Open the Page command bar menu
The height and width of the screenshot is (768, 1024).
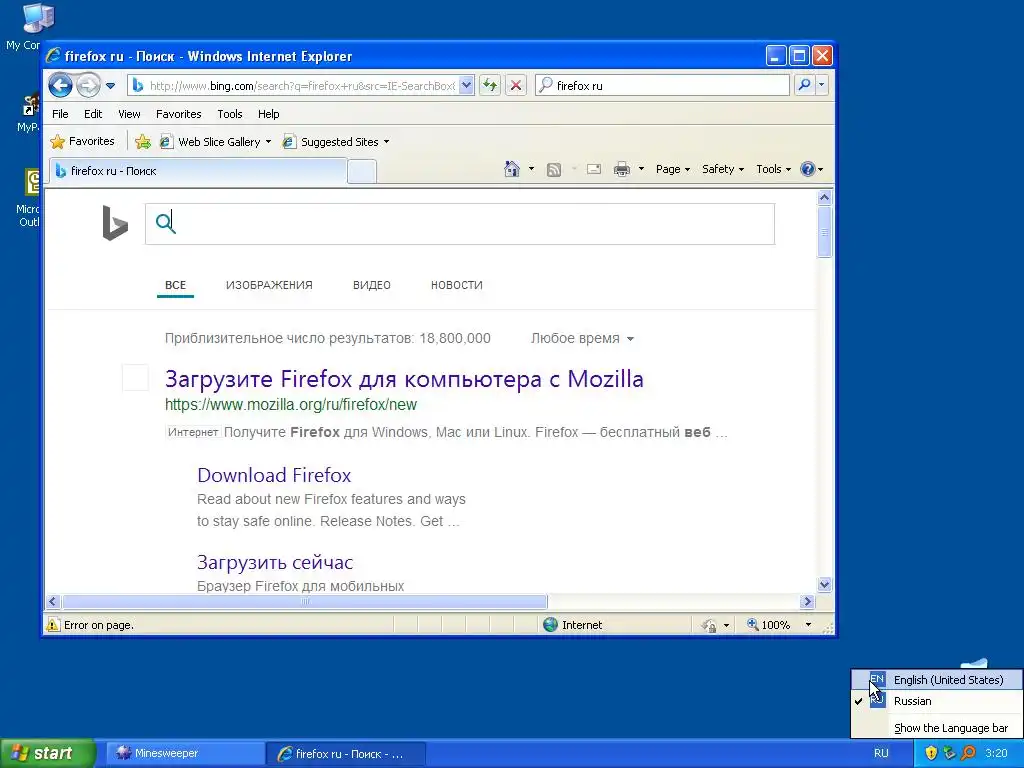point(673,169)
